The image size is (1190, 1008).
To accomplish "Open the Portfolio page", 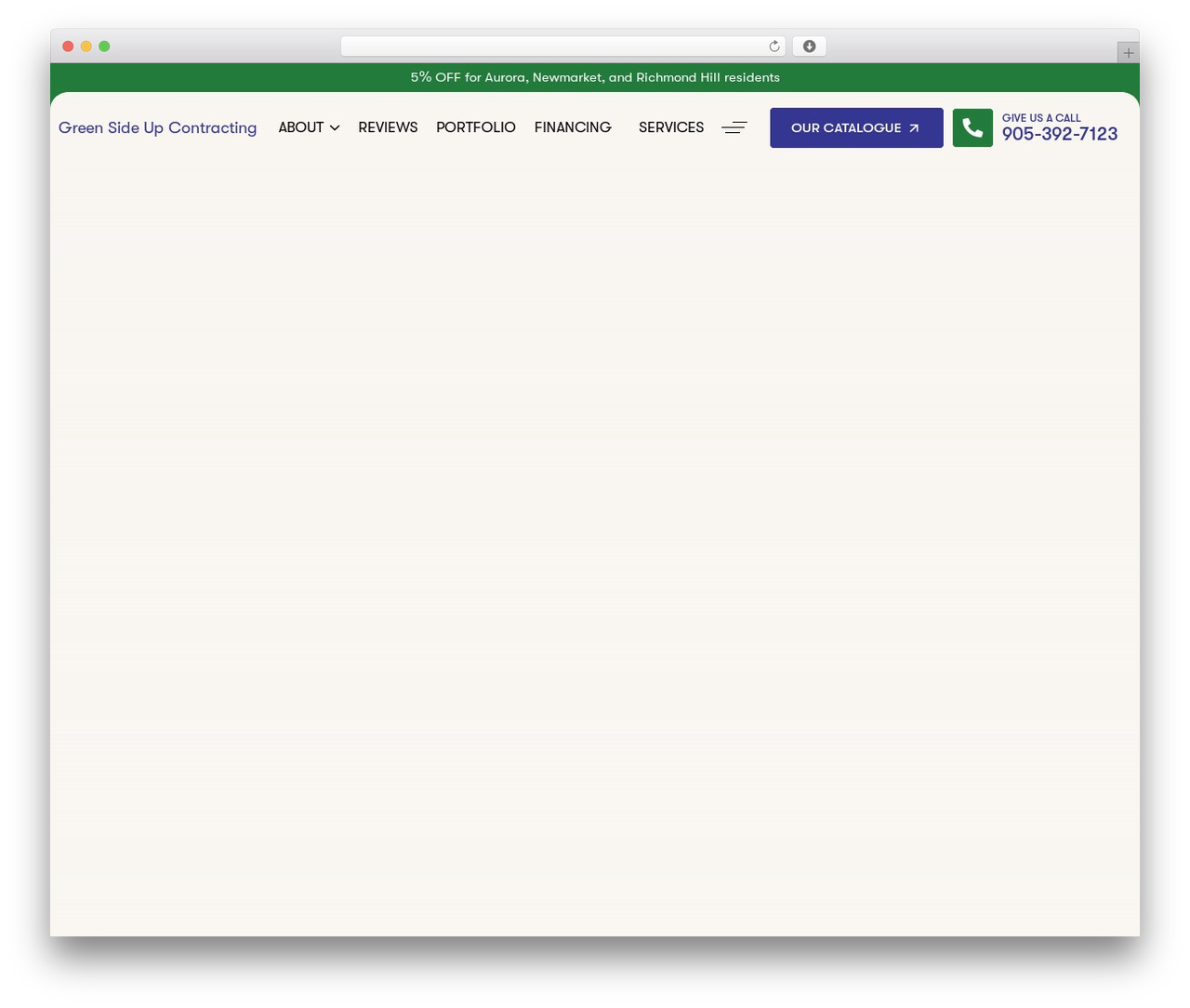I will (x=476, y=127).
